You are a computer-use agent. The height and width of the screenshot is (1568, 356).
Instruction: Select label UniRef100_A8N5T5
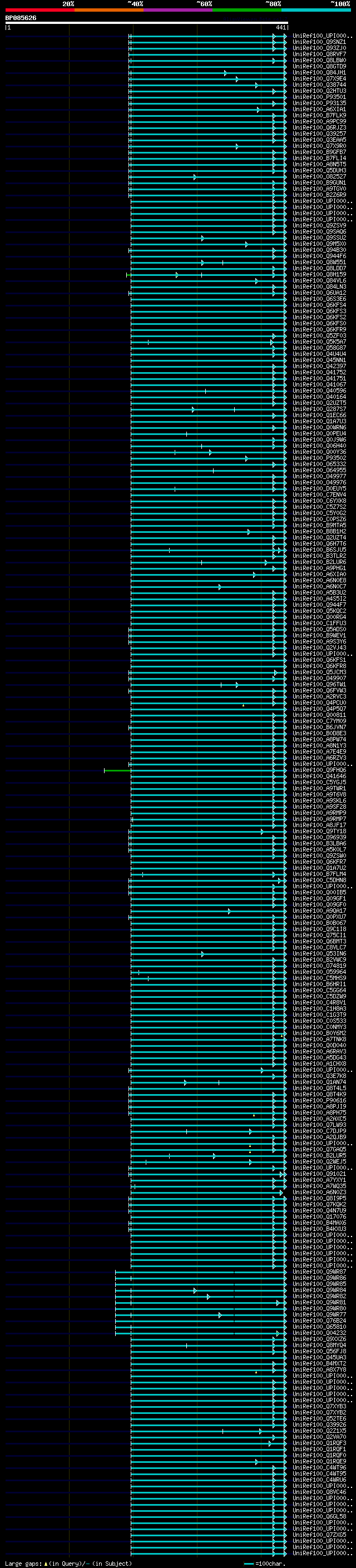coord(319,164)
